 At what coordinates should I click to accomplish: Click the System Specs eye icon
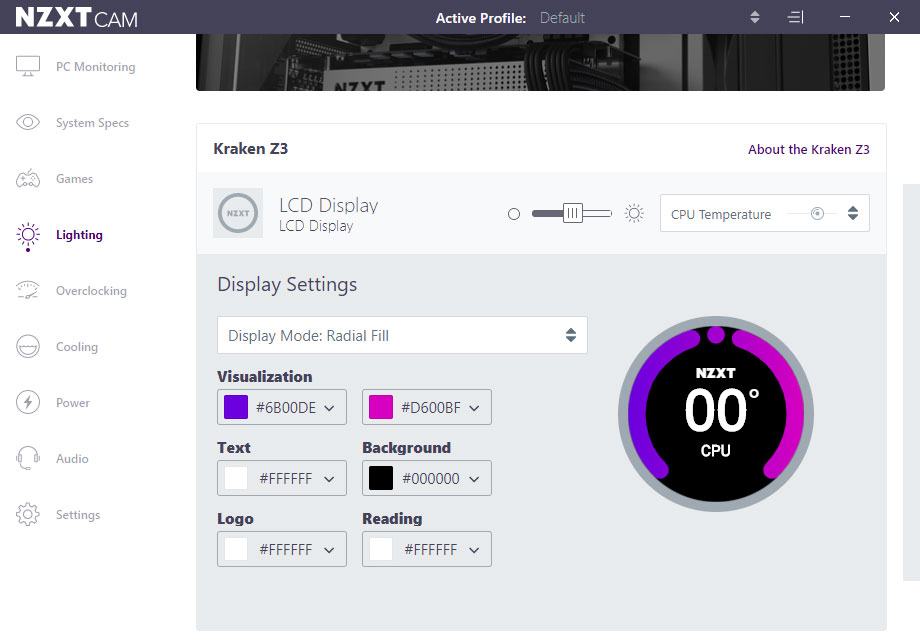[28, 122]
